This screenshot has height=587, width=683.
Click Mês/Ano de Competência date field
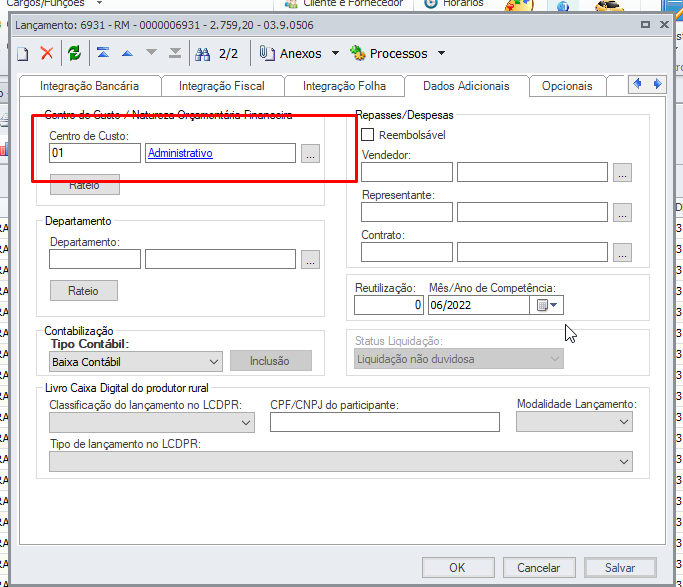(479, 305)
